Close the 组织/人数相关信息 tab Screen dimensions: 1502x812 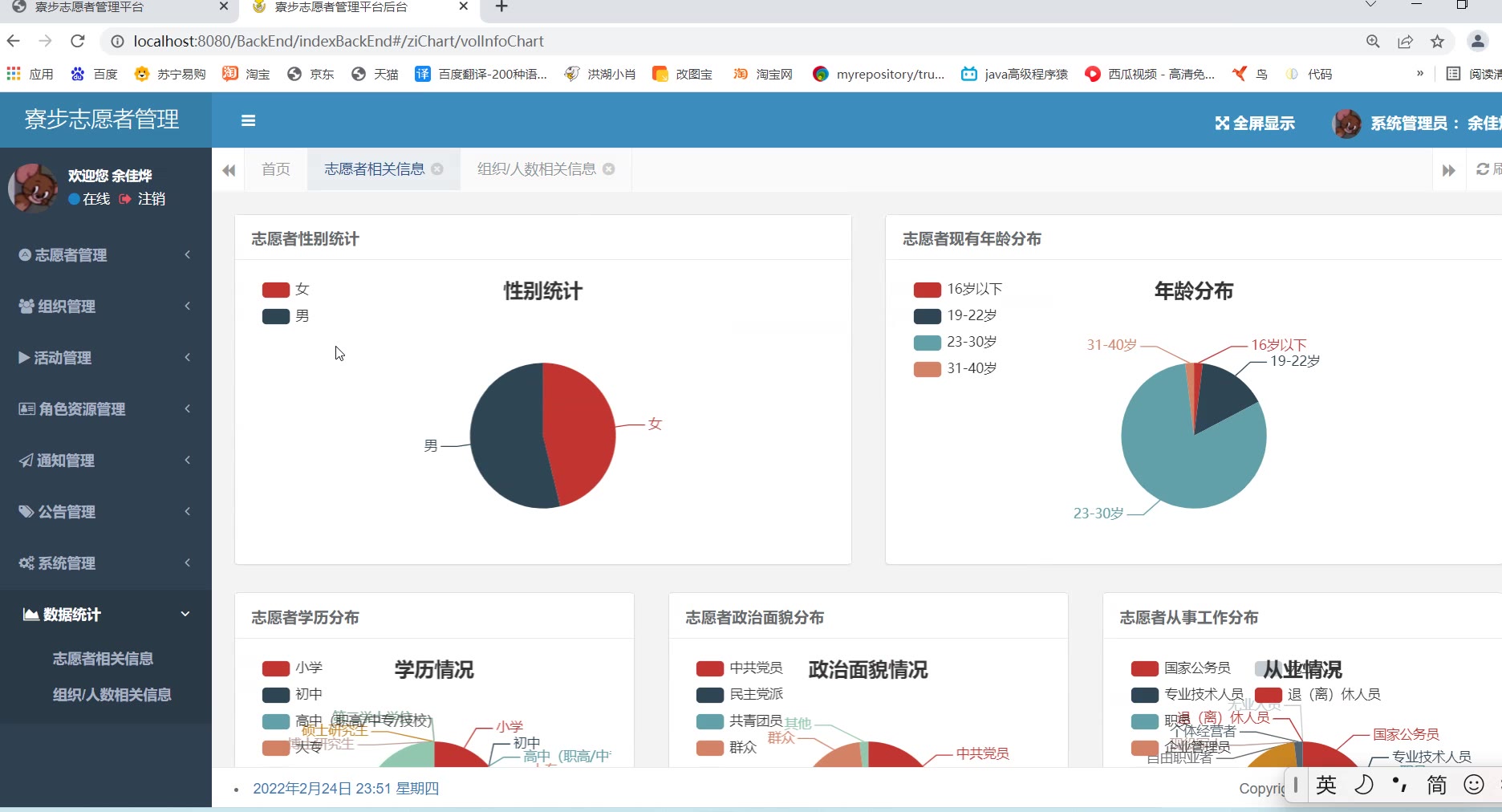[x=609, y=169]
